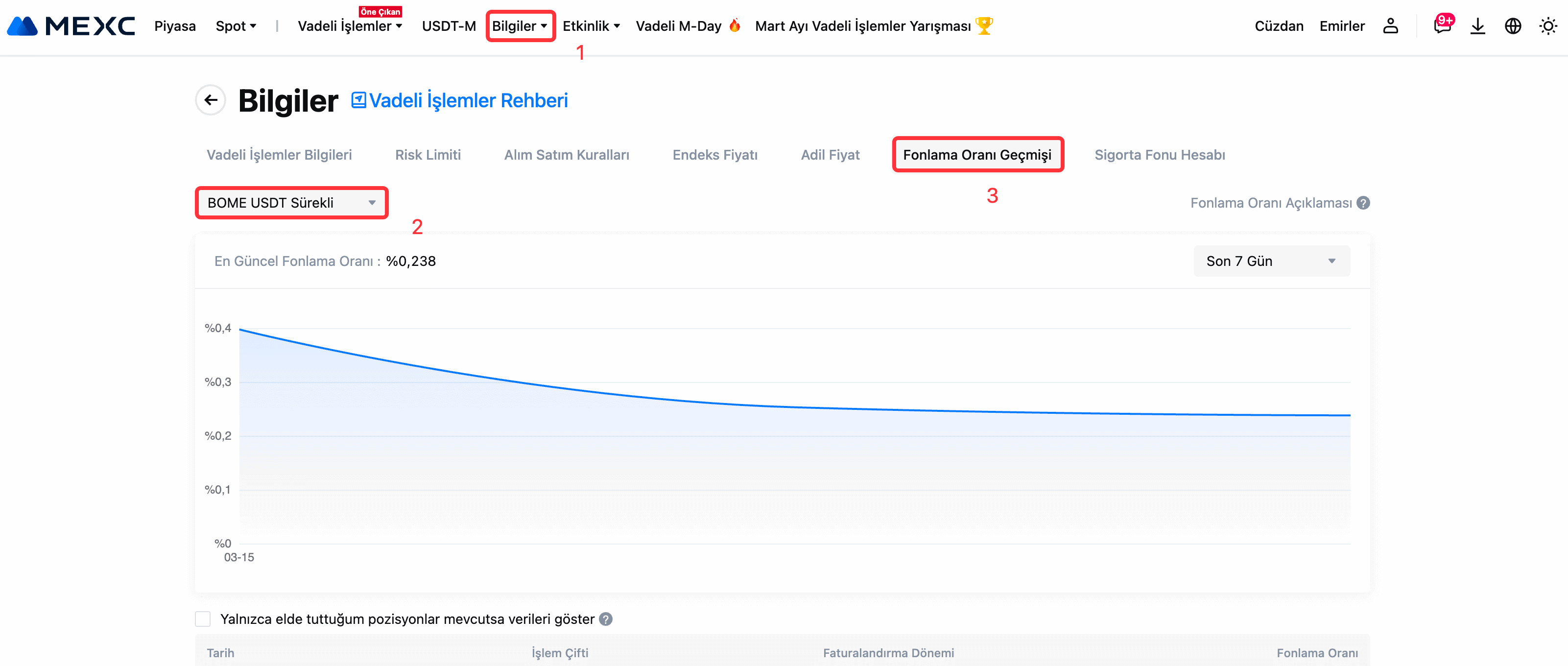1568x666 pixels.
Task: Switch to Sigorta Fonu Hesabı tab
Action: pos(1159,155)
